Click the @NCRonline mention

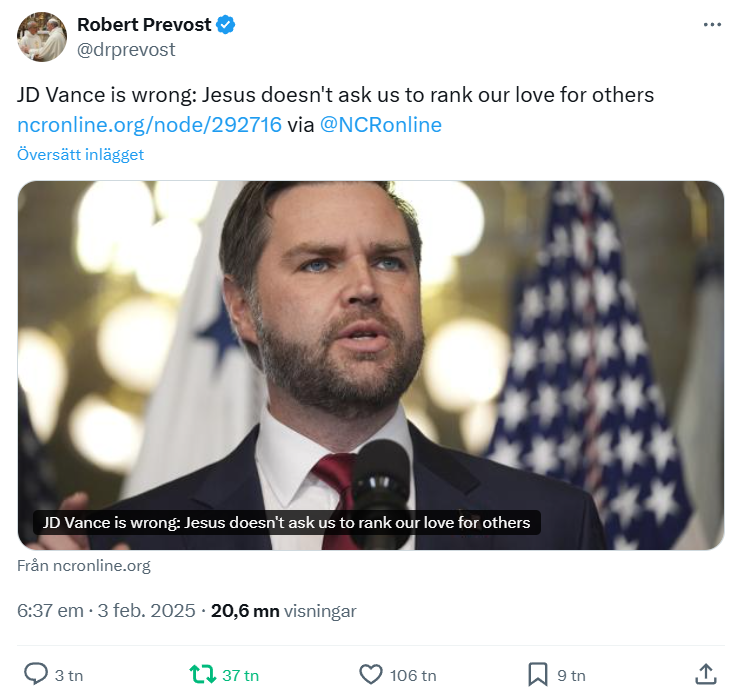[380, 125]
